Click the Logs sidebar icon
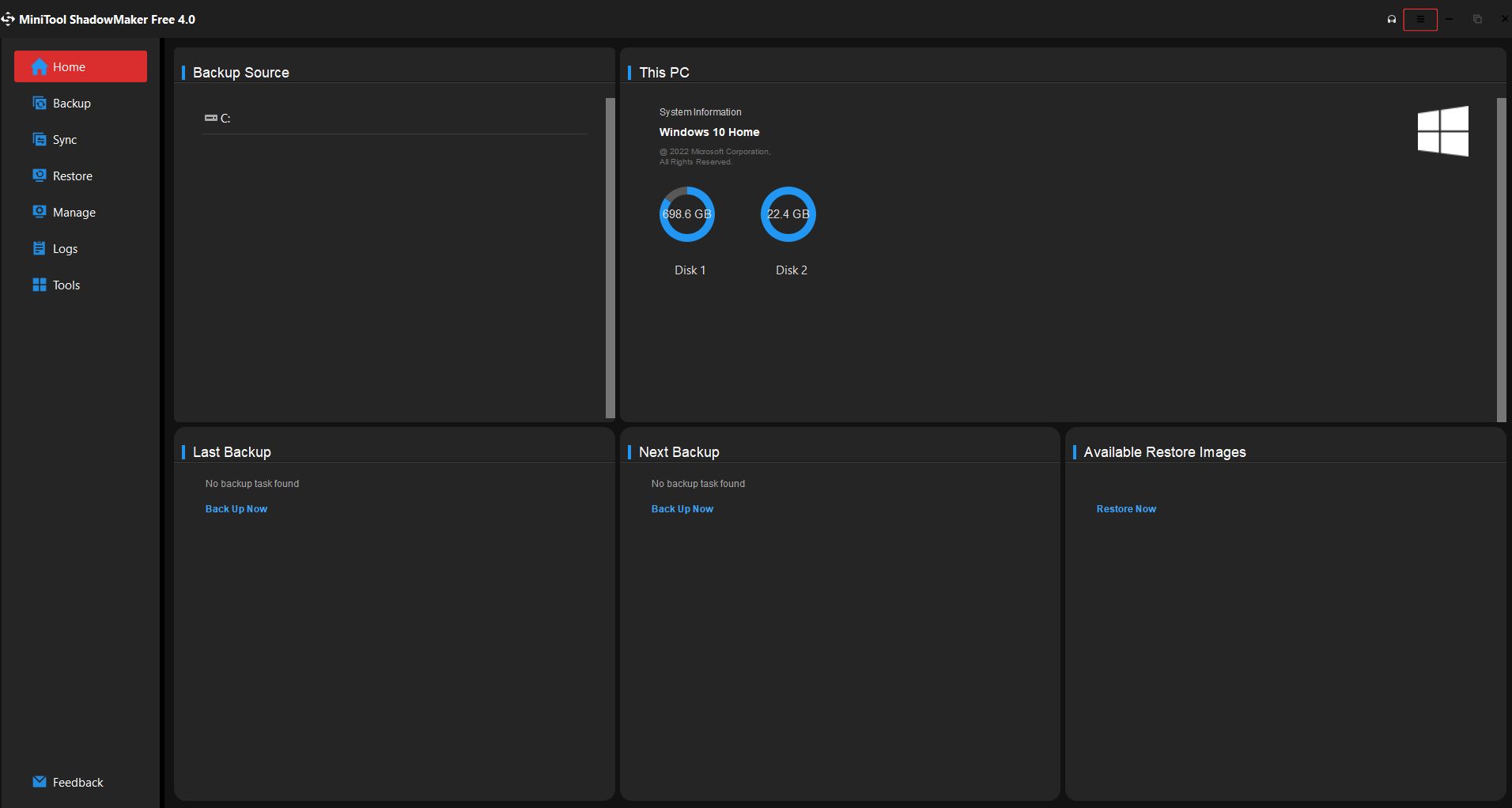Viewport: 1512px width, 808px height. click(x=40, y=248)
